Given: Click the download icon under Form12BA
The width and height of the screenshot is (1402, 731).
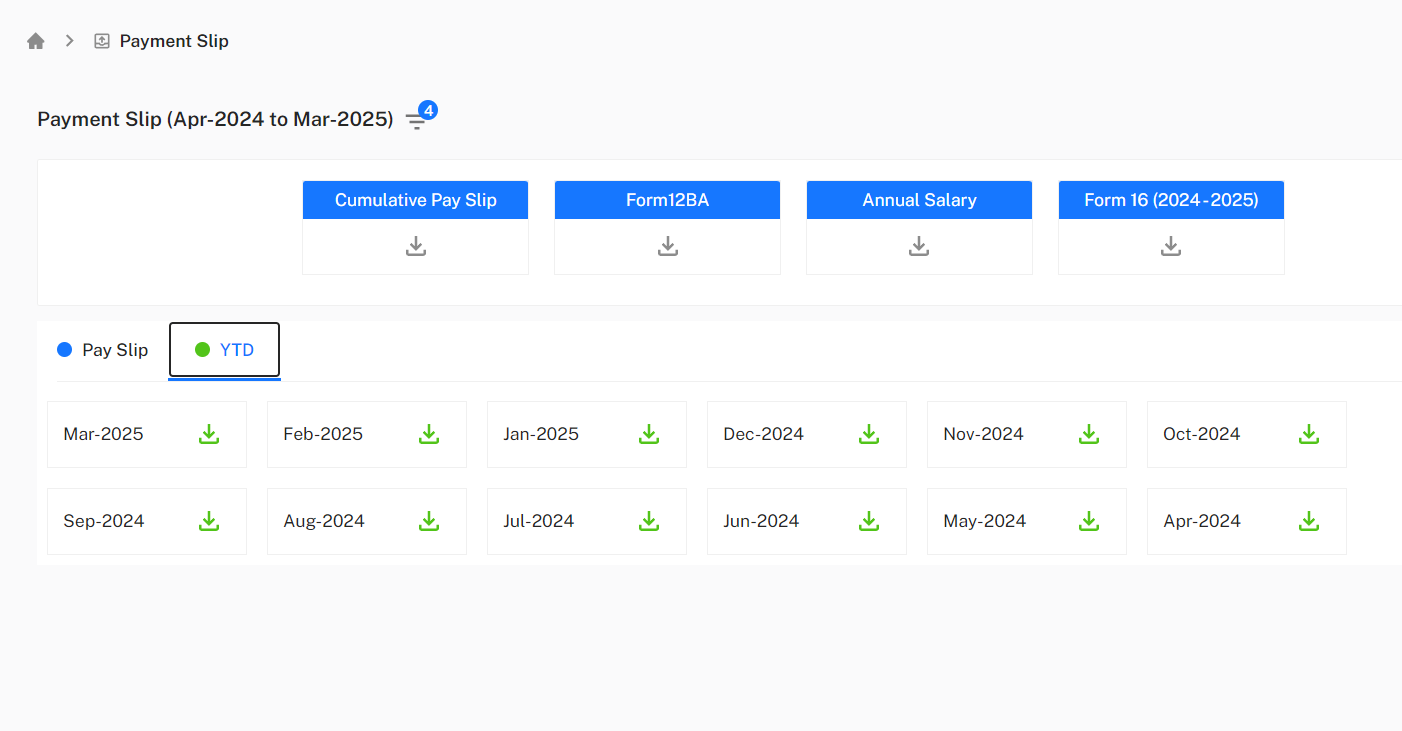Looking at the screenshot, I should coord(667,245).
